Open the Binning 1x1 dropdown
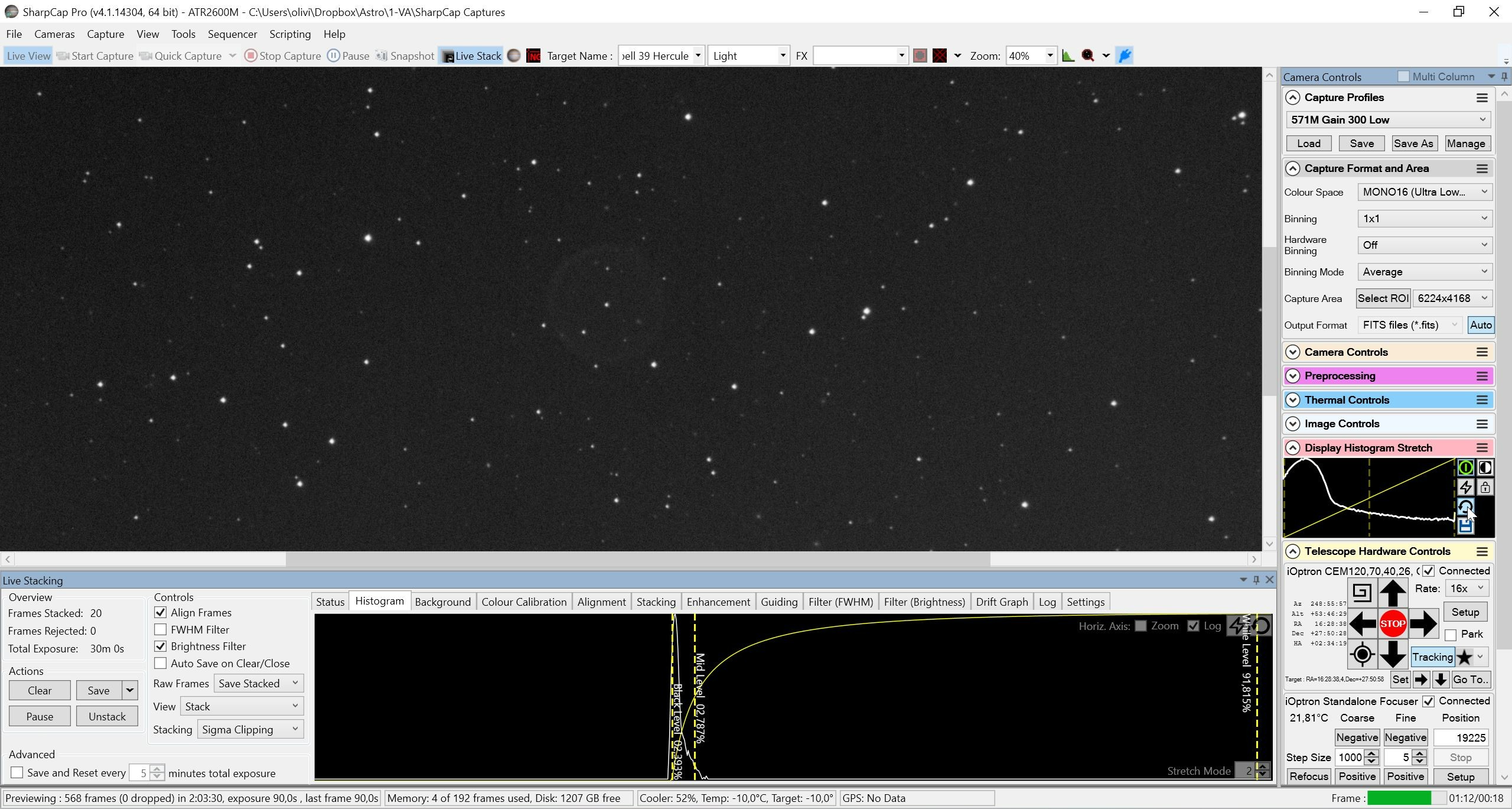The height and width of the screenshot is (809, 1512). 1425,219
